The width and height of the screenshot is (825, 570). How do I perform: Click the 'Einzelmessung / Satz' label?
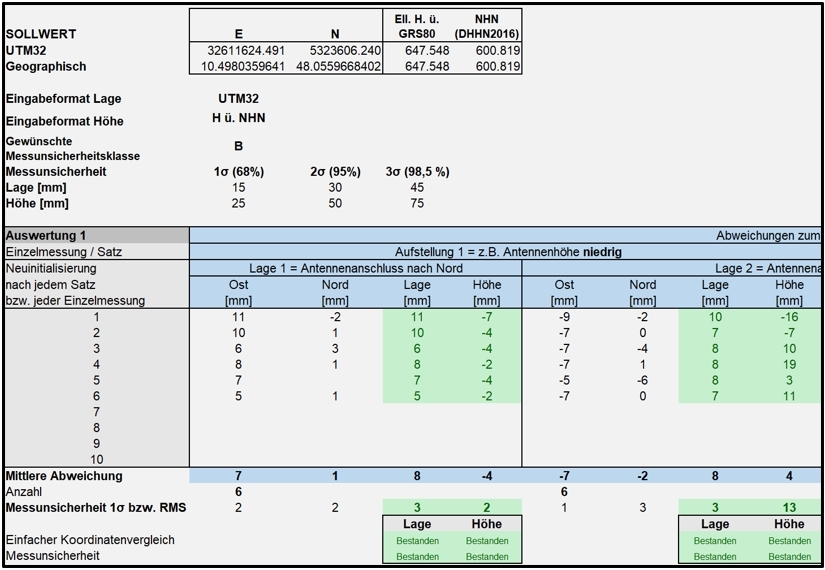coord(64,252)
